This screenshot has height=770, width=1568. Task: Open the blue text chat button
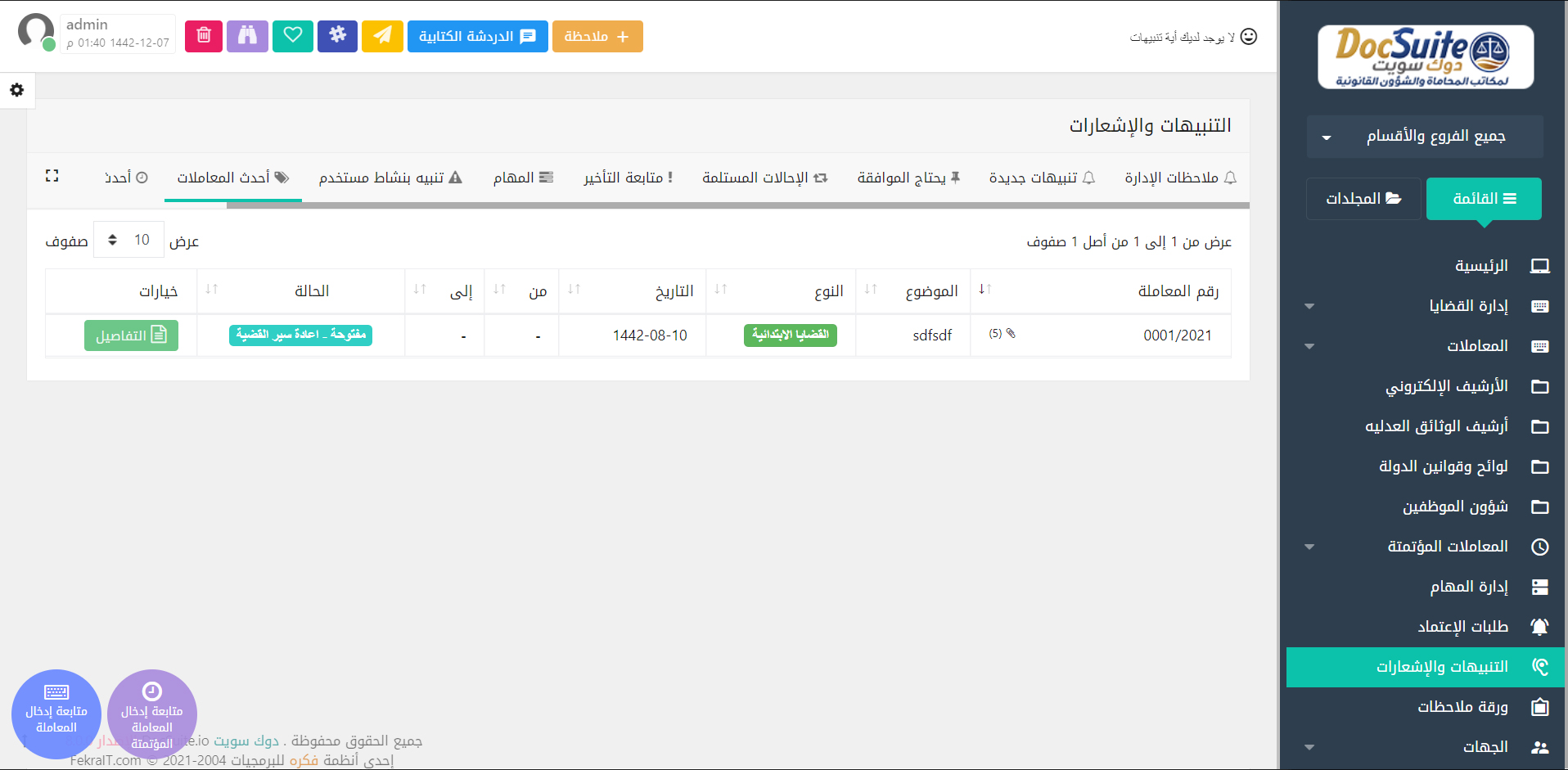tap(477, 37)
